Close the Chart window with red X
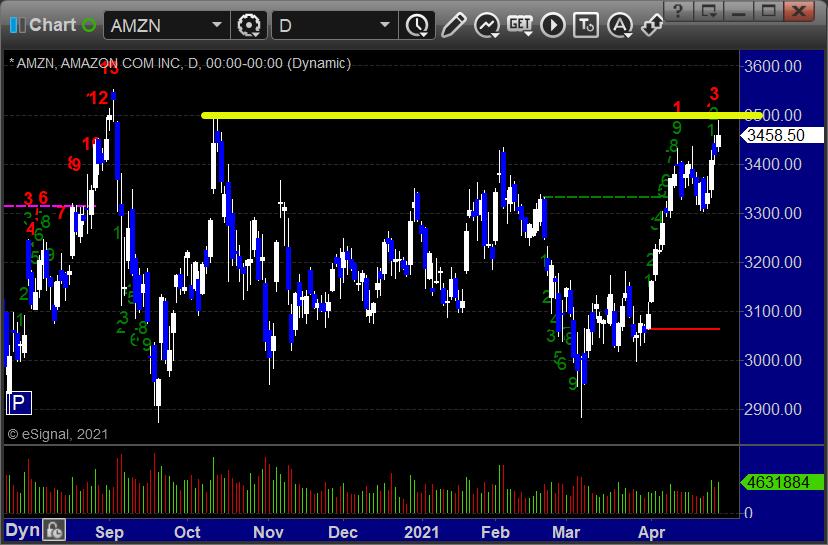Image resolution: width=828 pixels, height=545 pixels. (x=799, y=11)
